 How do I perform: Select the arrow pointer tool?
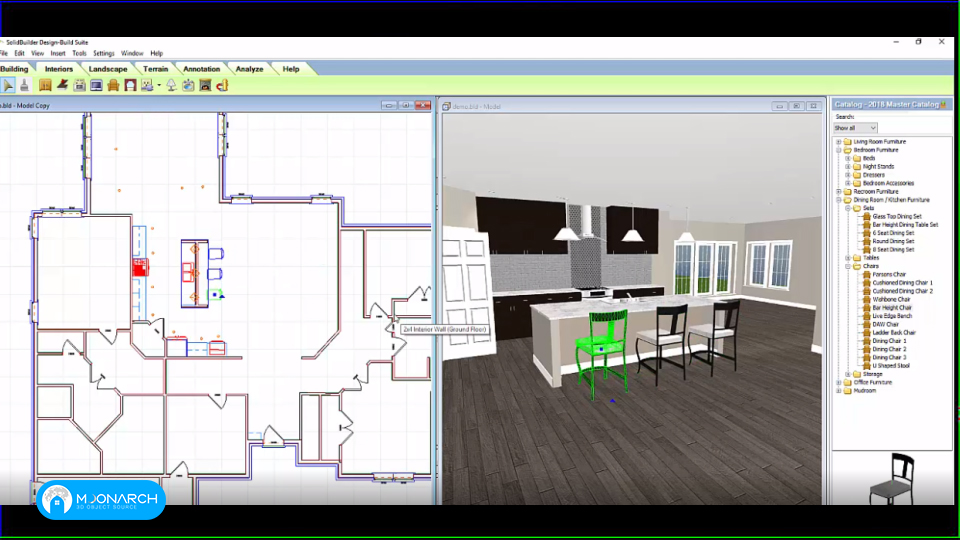[x=8, y=86]
